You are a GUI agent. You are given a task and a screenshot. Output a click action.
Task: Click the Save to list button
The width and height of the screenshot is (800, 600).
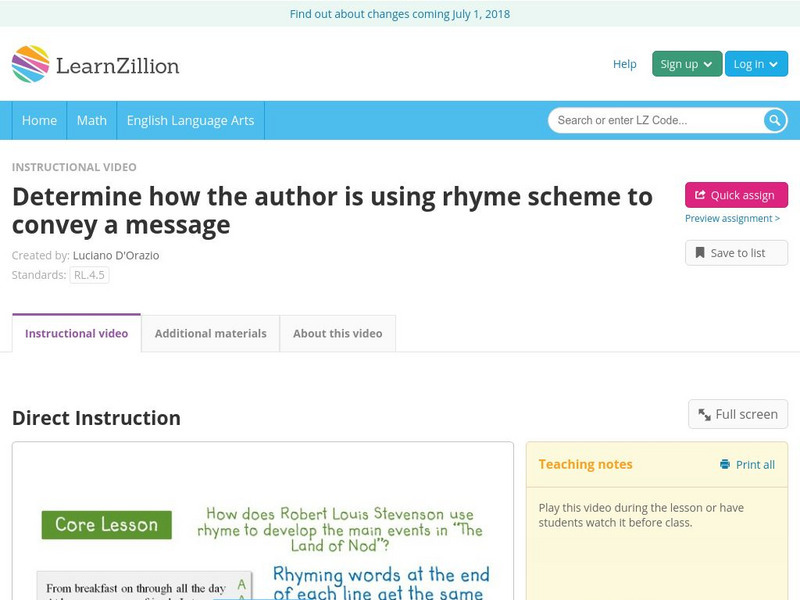(x=736, y=253)
